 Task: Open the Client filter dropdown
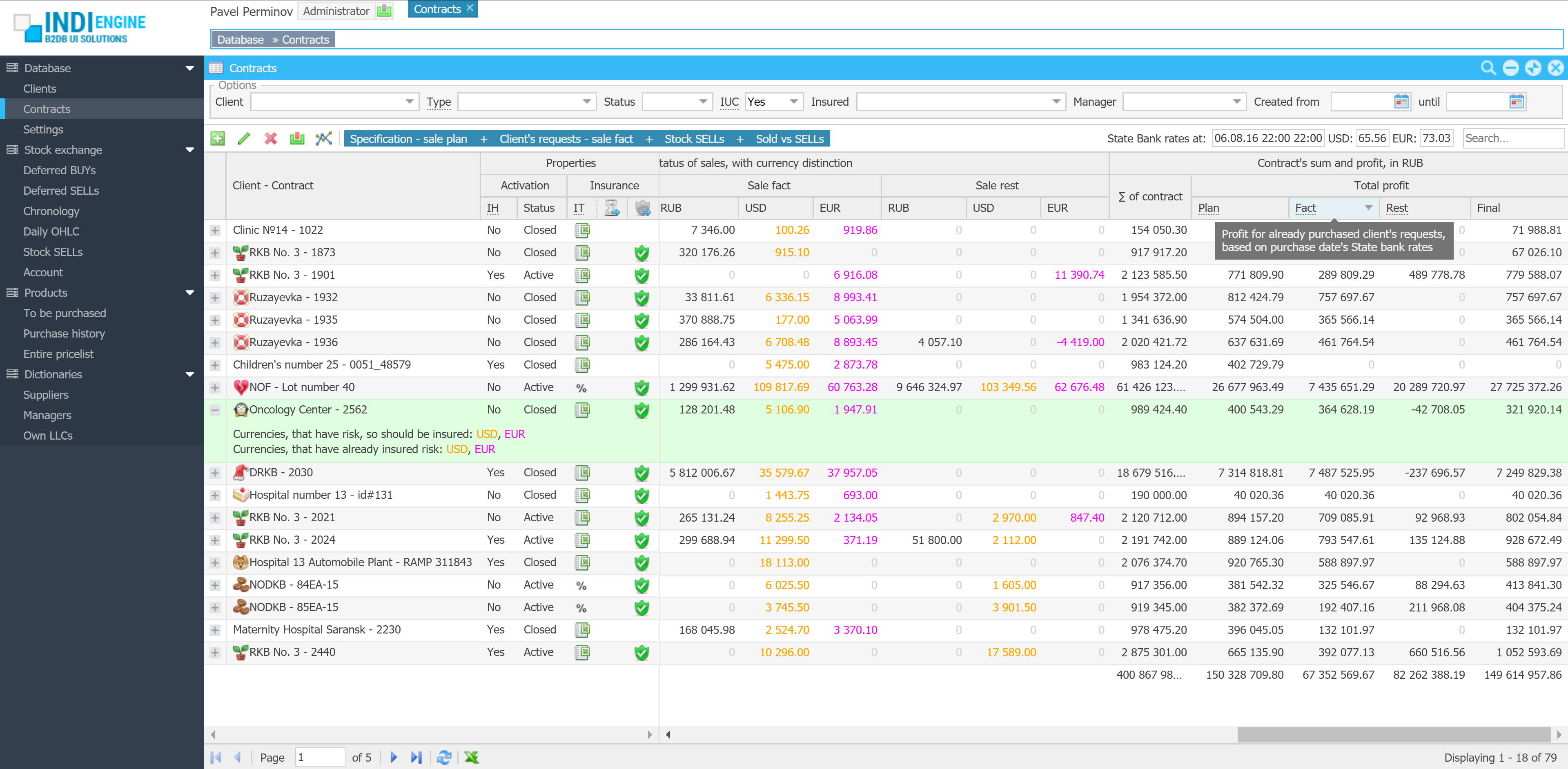coord(410,102)
